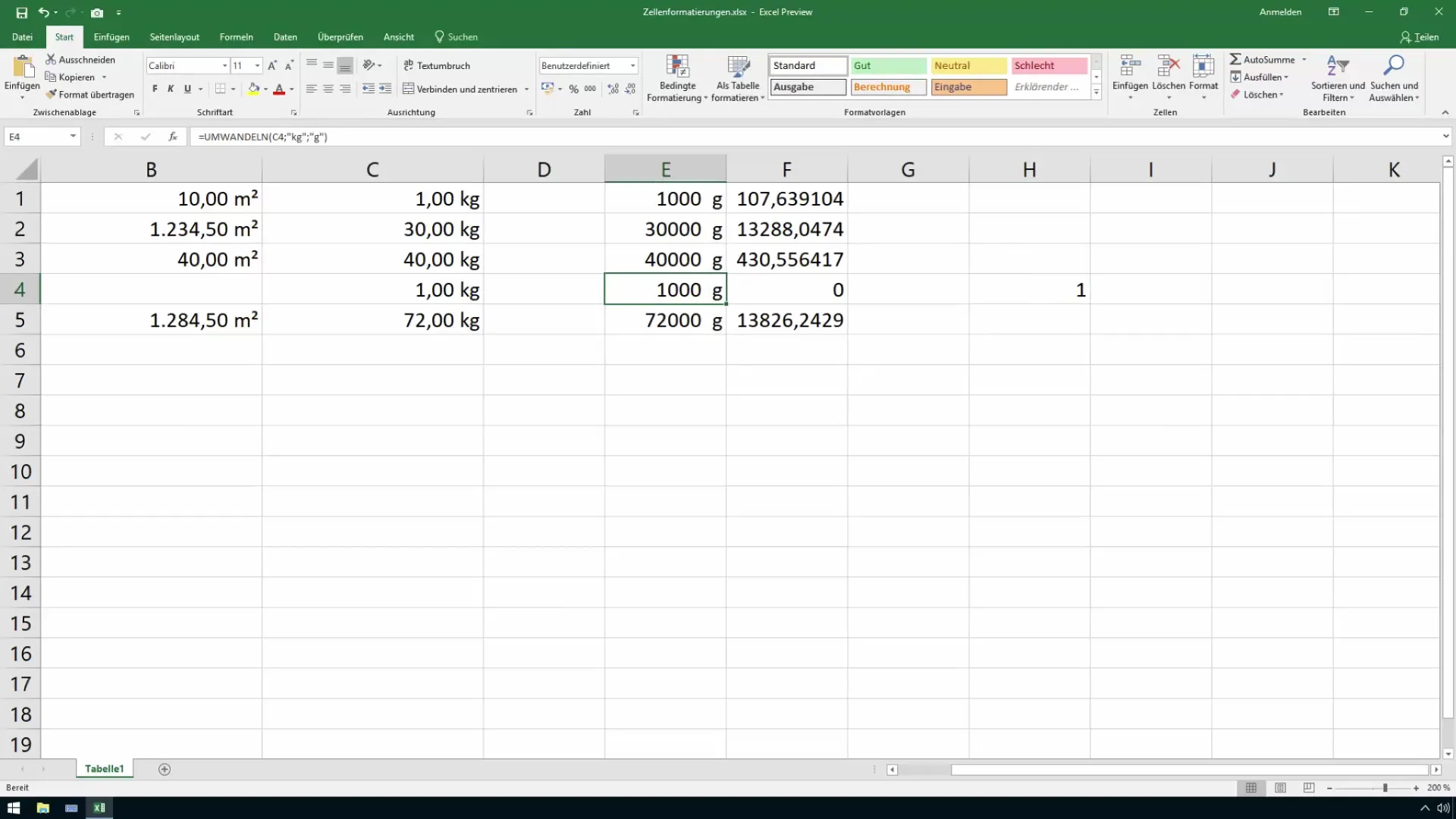Screen dimensions: 1456x819
Task: Click Verbinden und zentrieren
Action: [x=460, y=89]
